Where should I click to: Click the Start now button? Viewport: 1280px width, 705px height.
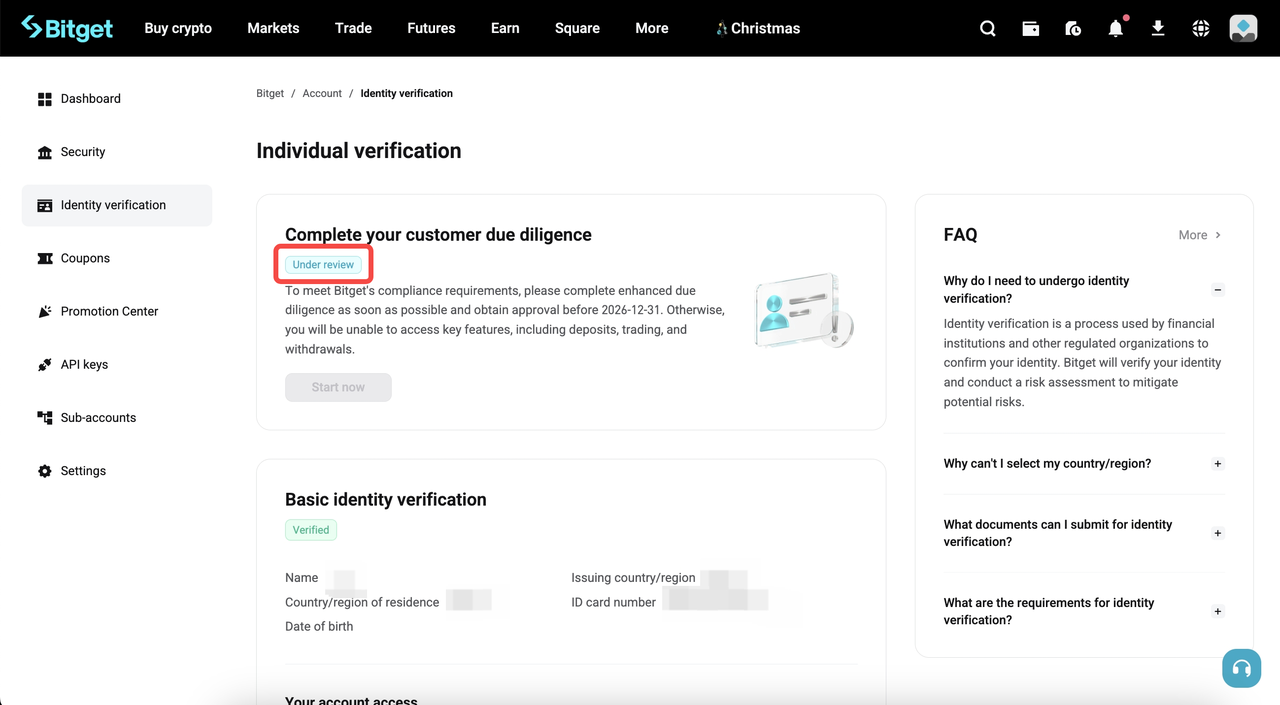338,387
